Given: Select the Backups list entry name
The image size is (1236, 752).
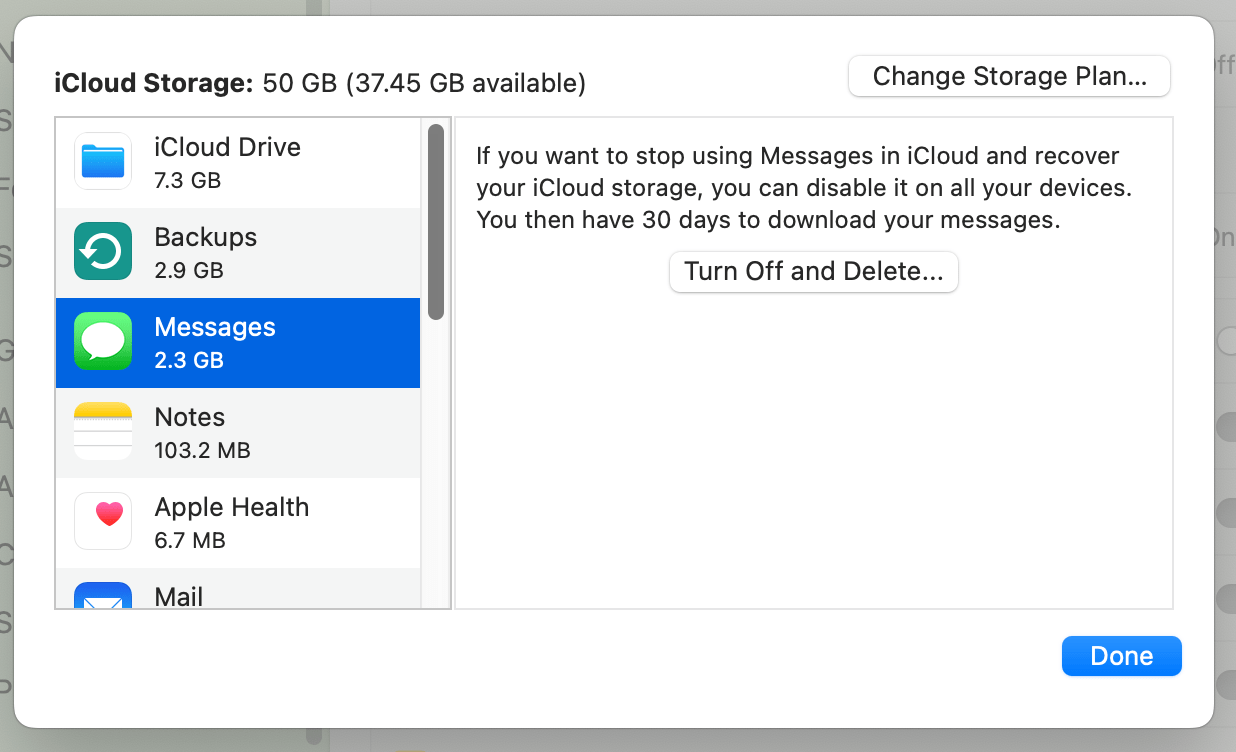Looking at the screenshot, I should pos(205,238).
